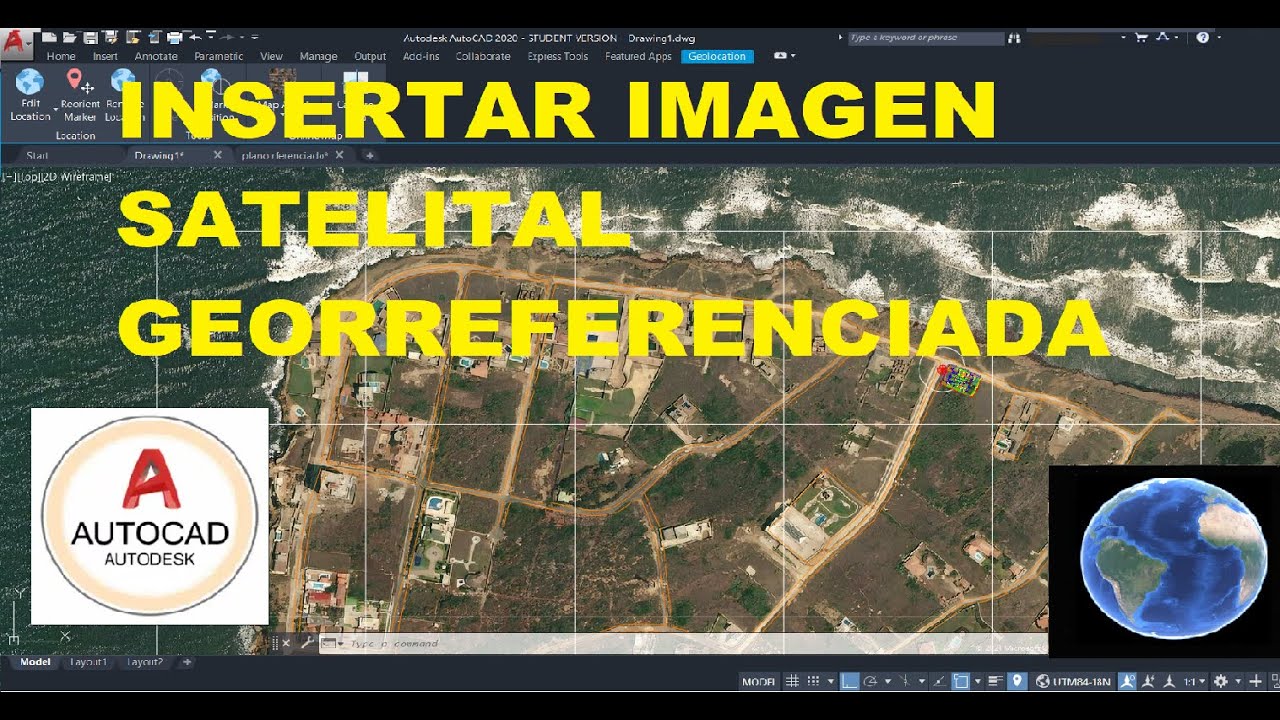Click the New drawing icon in quick access toolbar
Viewport: 1280px width, 720px height.
[48, 37]
